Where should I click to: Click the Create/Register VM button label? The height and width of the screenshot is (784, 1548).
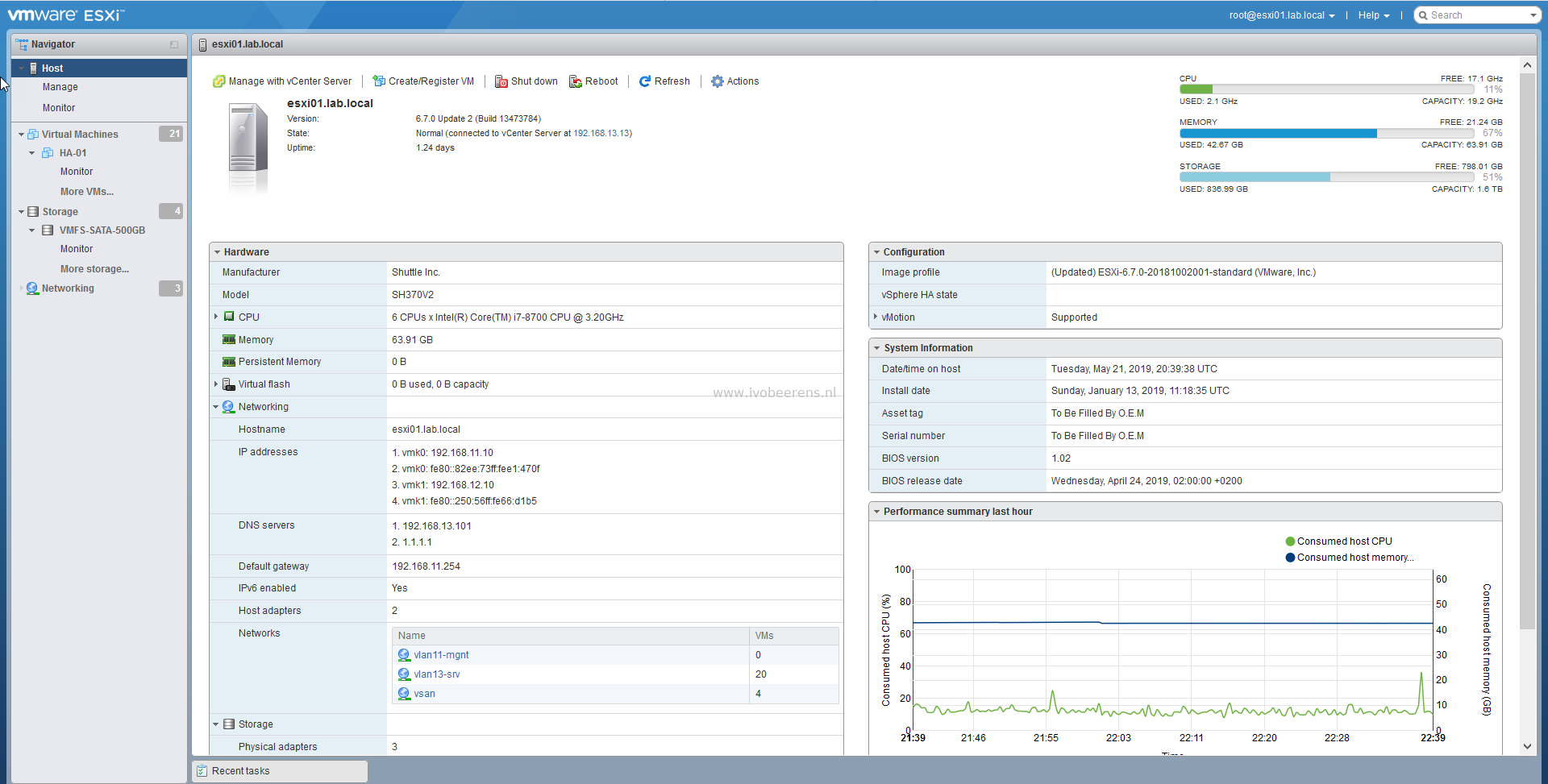click(x=431, y=81)
